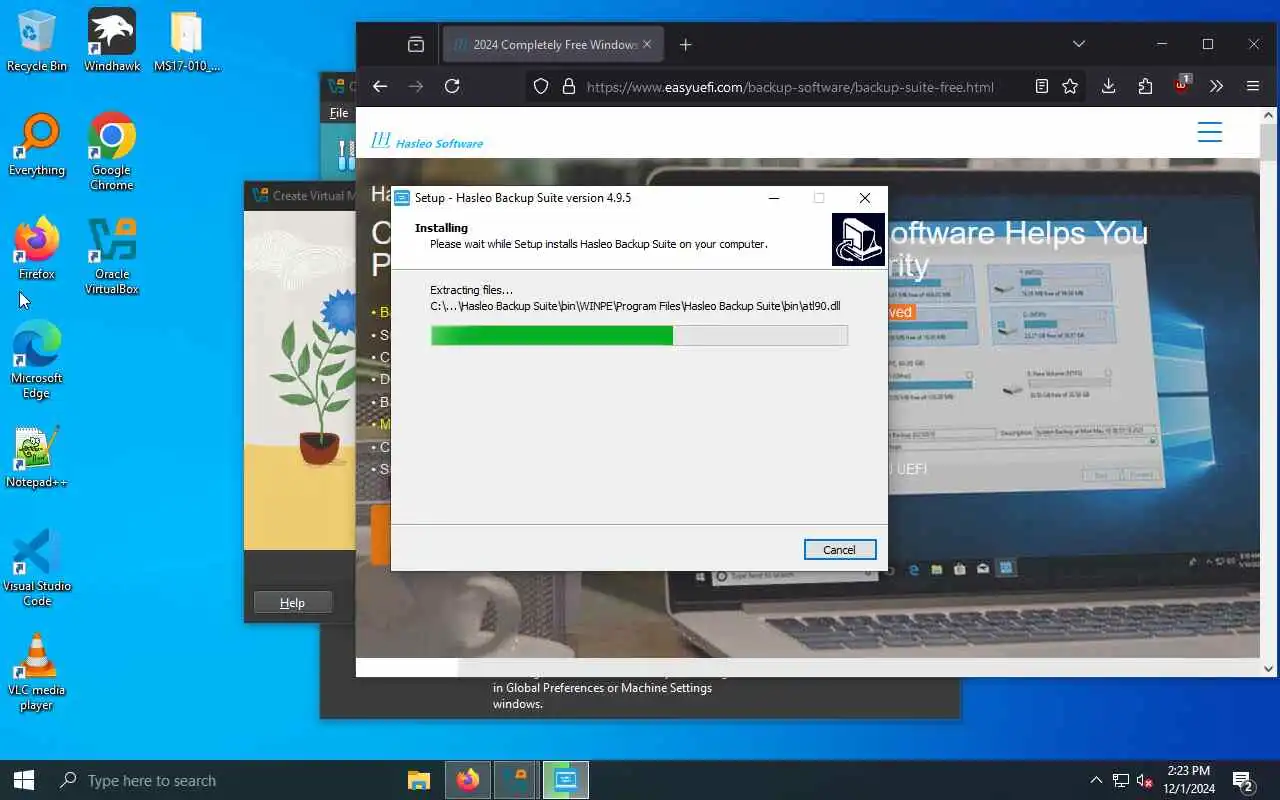Click the installation progress bar

point(639,335)
